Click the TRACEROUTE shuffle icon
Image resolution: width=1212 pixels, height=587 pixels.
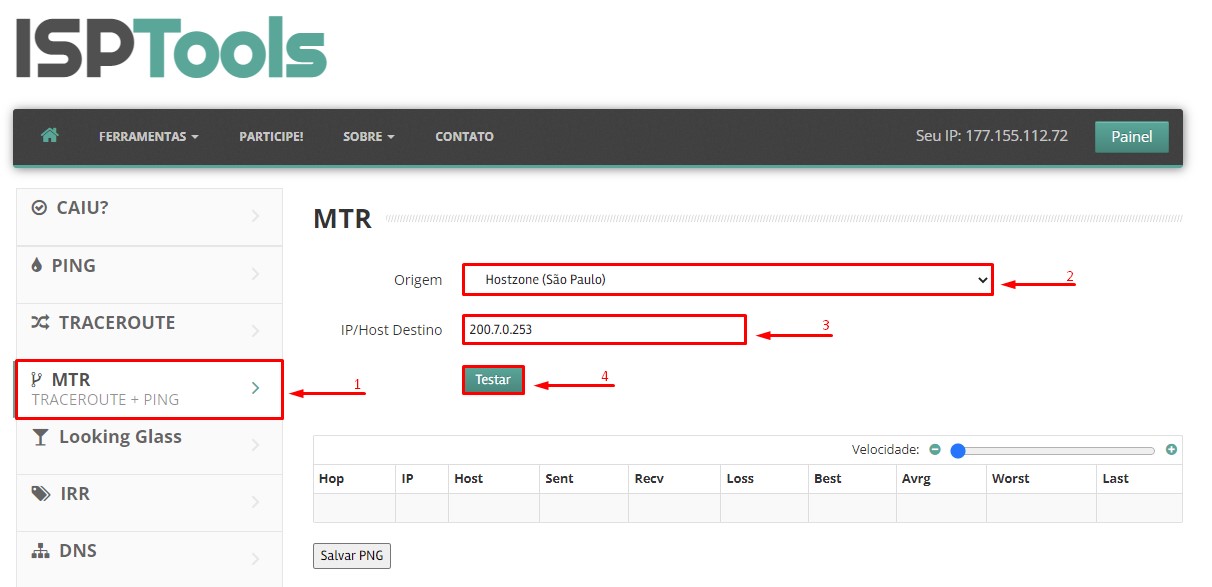tap(40, 322)
